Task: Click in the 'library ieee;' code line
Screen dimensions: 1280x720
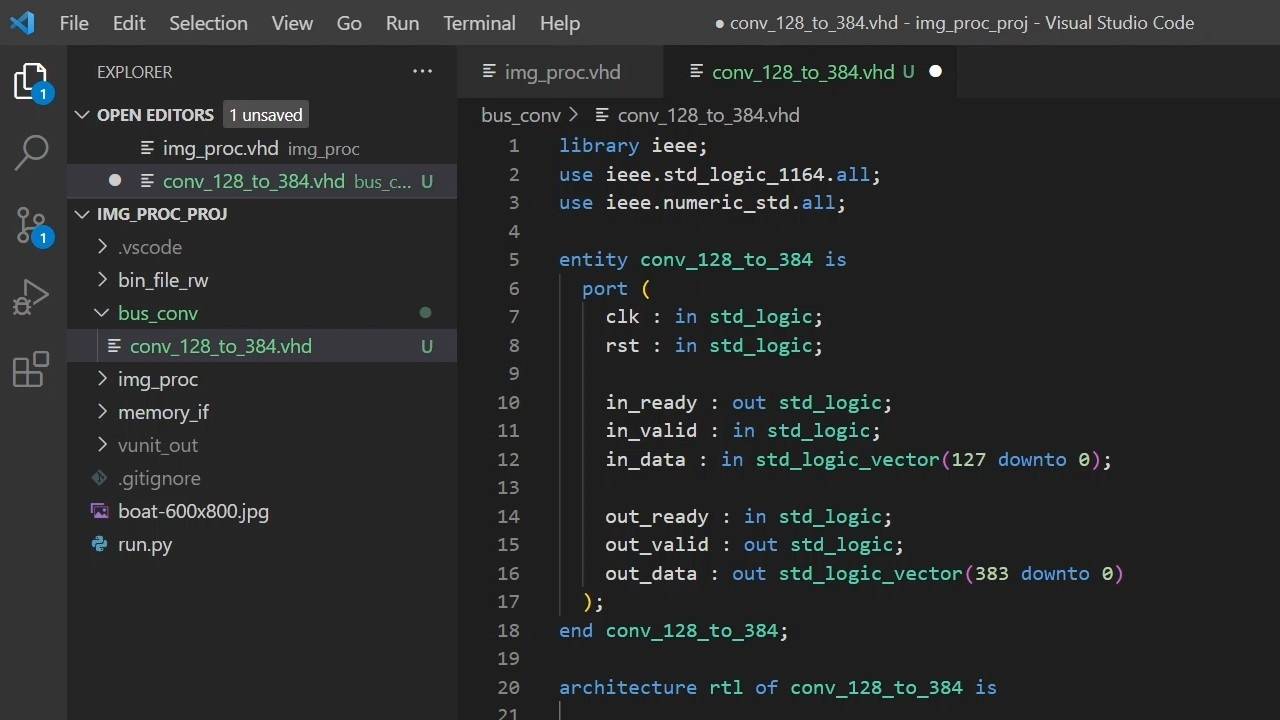Action: tap(633, 146)
